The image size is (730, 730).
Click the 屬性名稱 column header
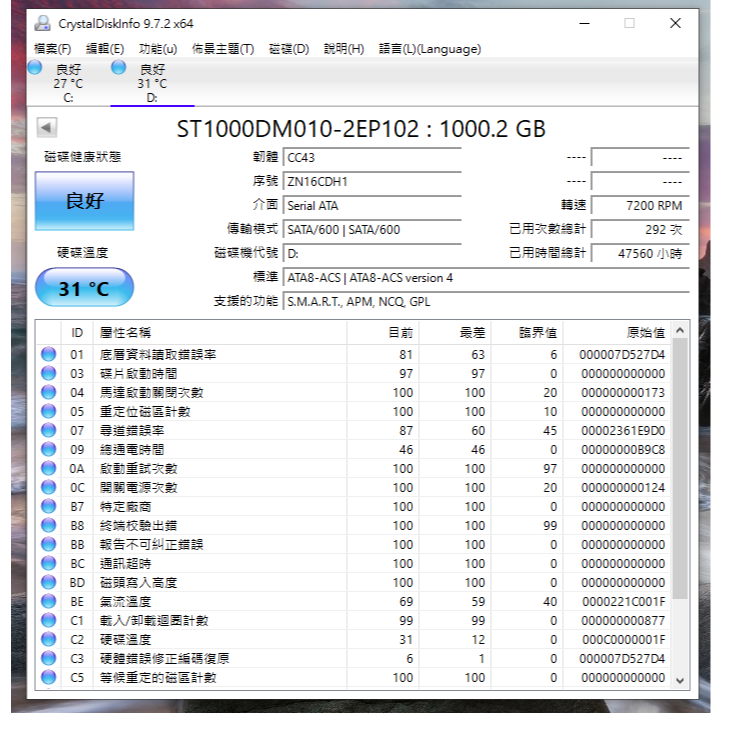click(220, 333)
